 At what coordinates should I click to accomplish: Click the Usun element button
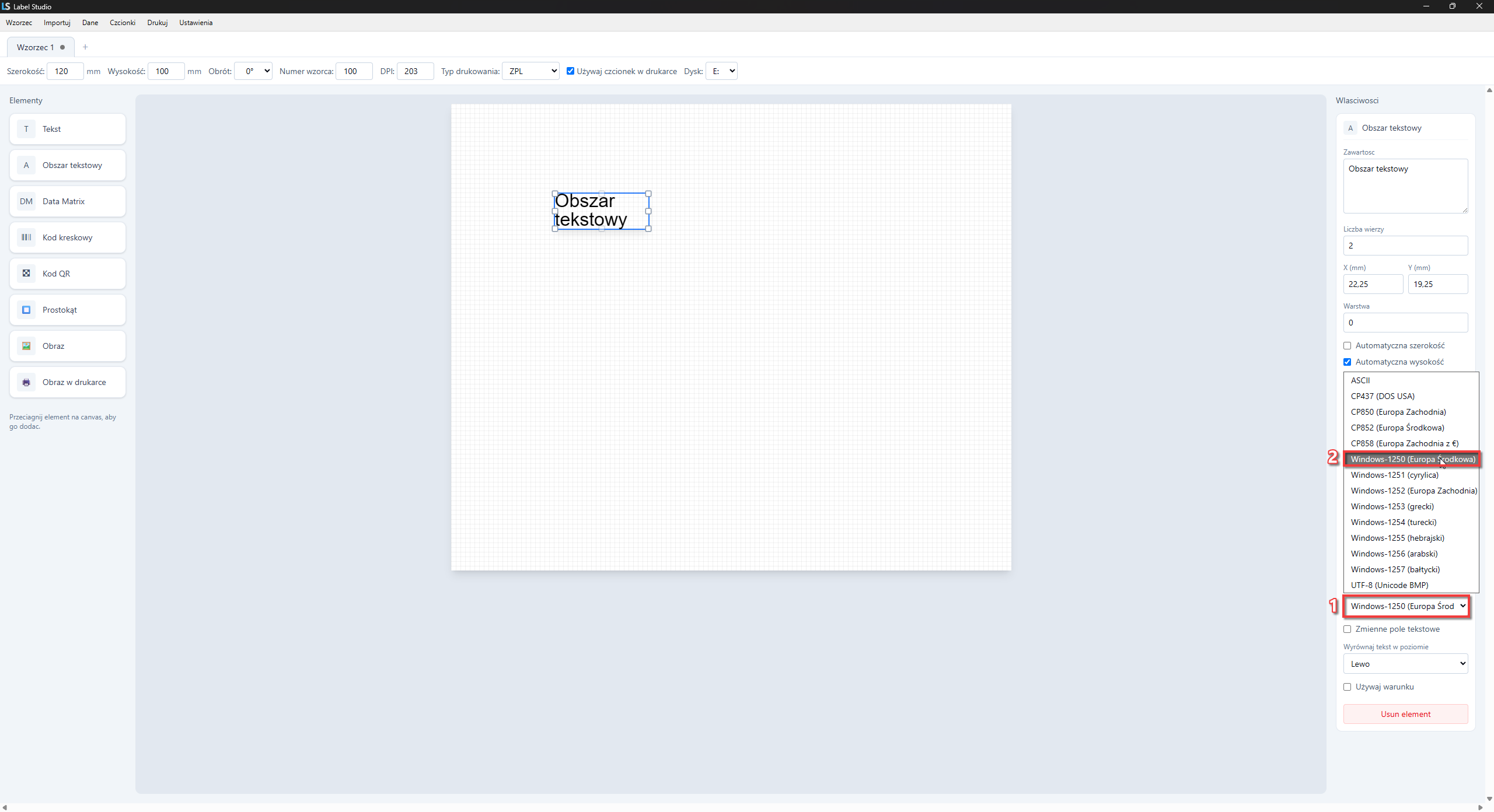pyautogui.click(x=1405, y=714)
